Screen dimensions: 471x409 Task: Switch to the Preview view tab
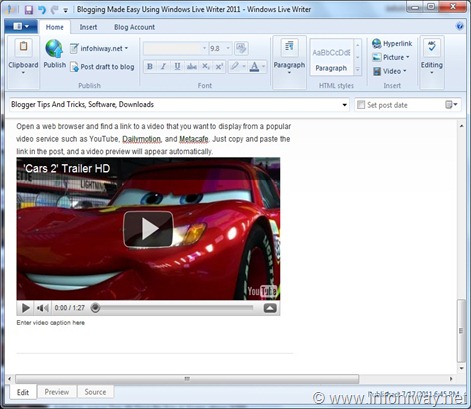click(x=57, y=392)
